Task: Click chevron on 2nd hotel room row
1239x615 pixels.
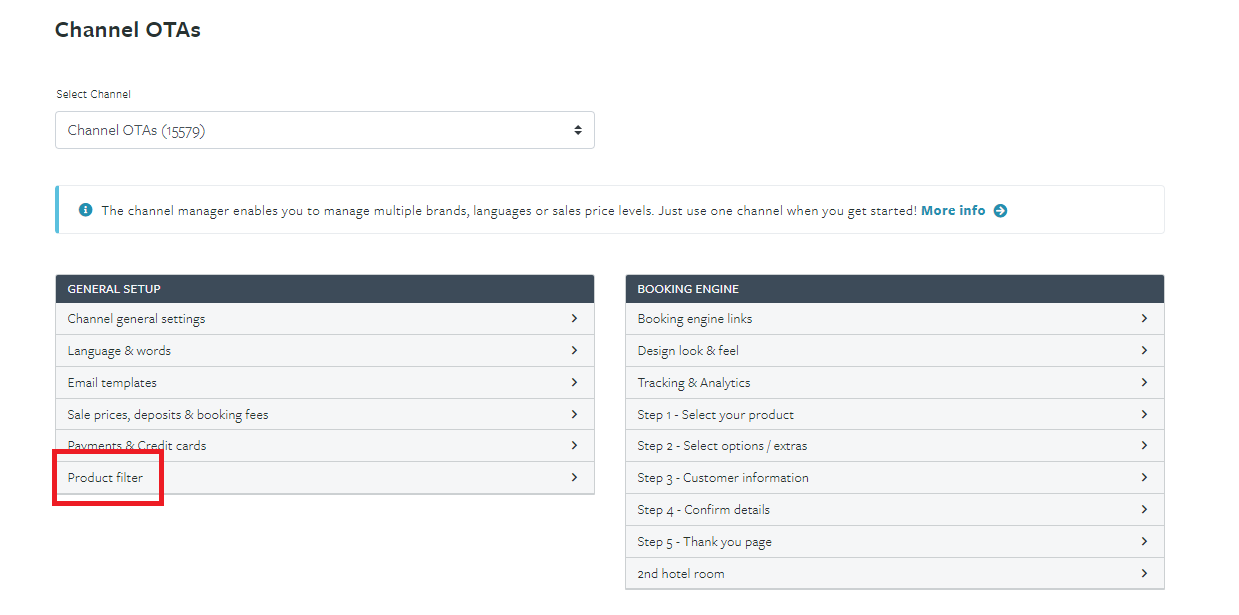Action: coord(1144,574)
